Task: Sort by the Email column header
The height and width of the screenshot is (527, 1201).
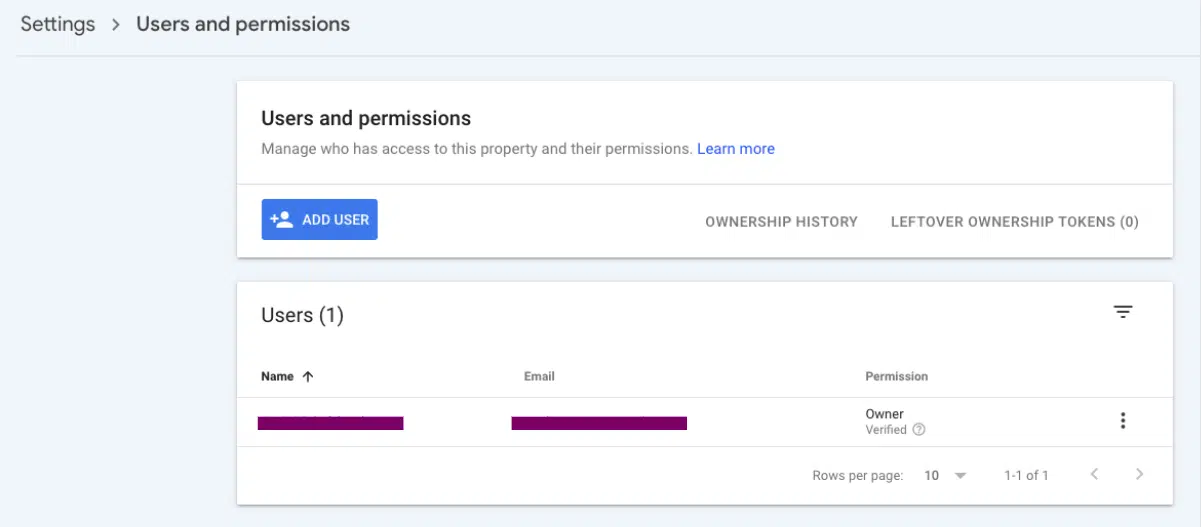Action: 539,377
